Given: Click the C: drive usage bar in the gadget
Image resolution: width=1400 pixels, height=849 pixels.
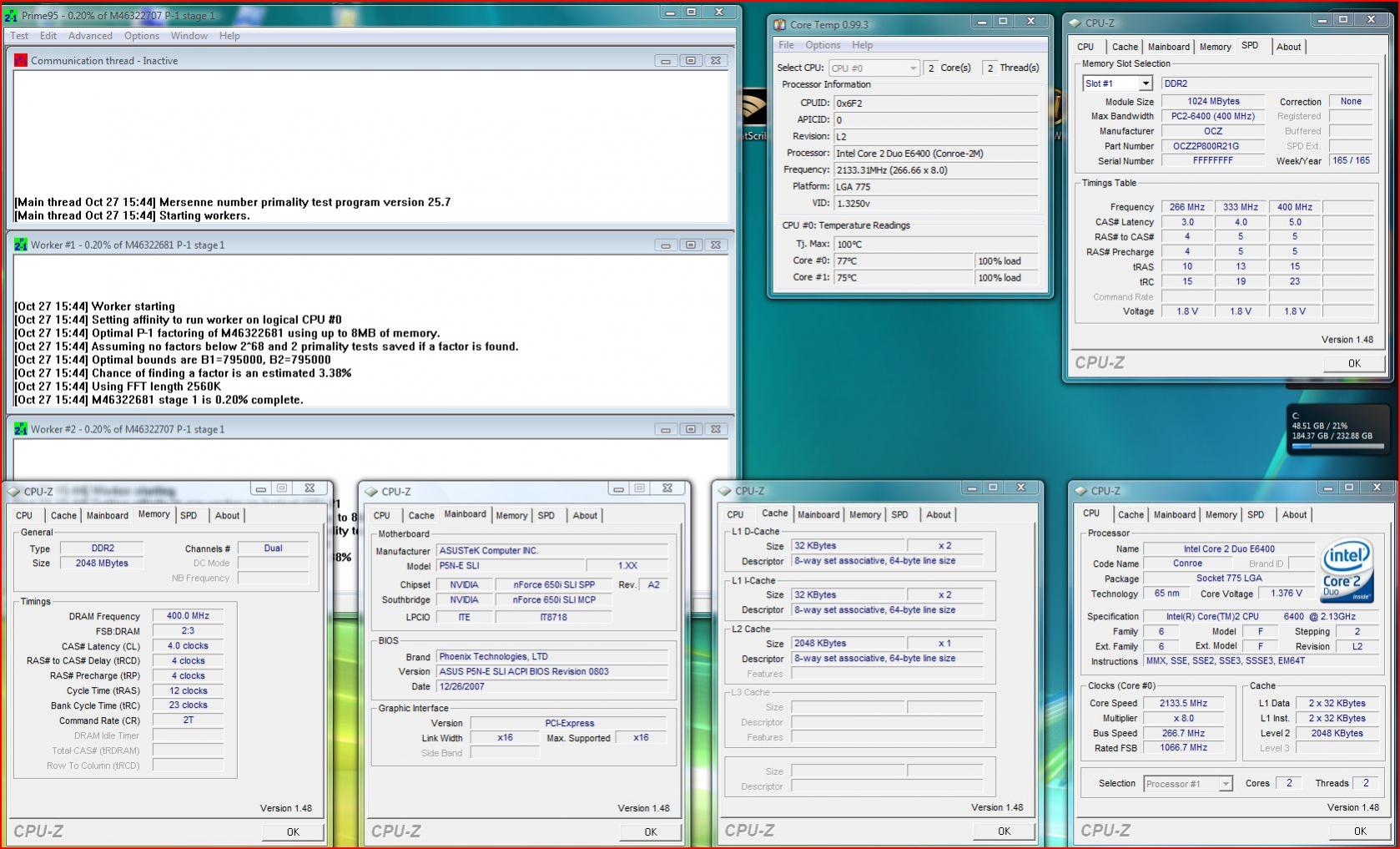Looking at the screenshot, I should tap(1337, 447).
